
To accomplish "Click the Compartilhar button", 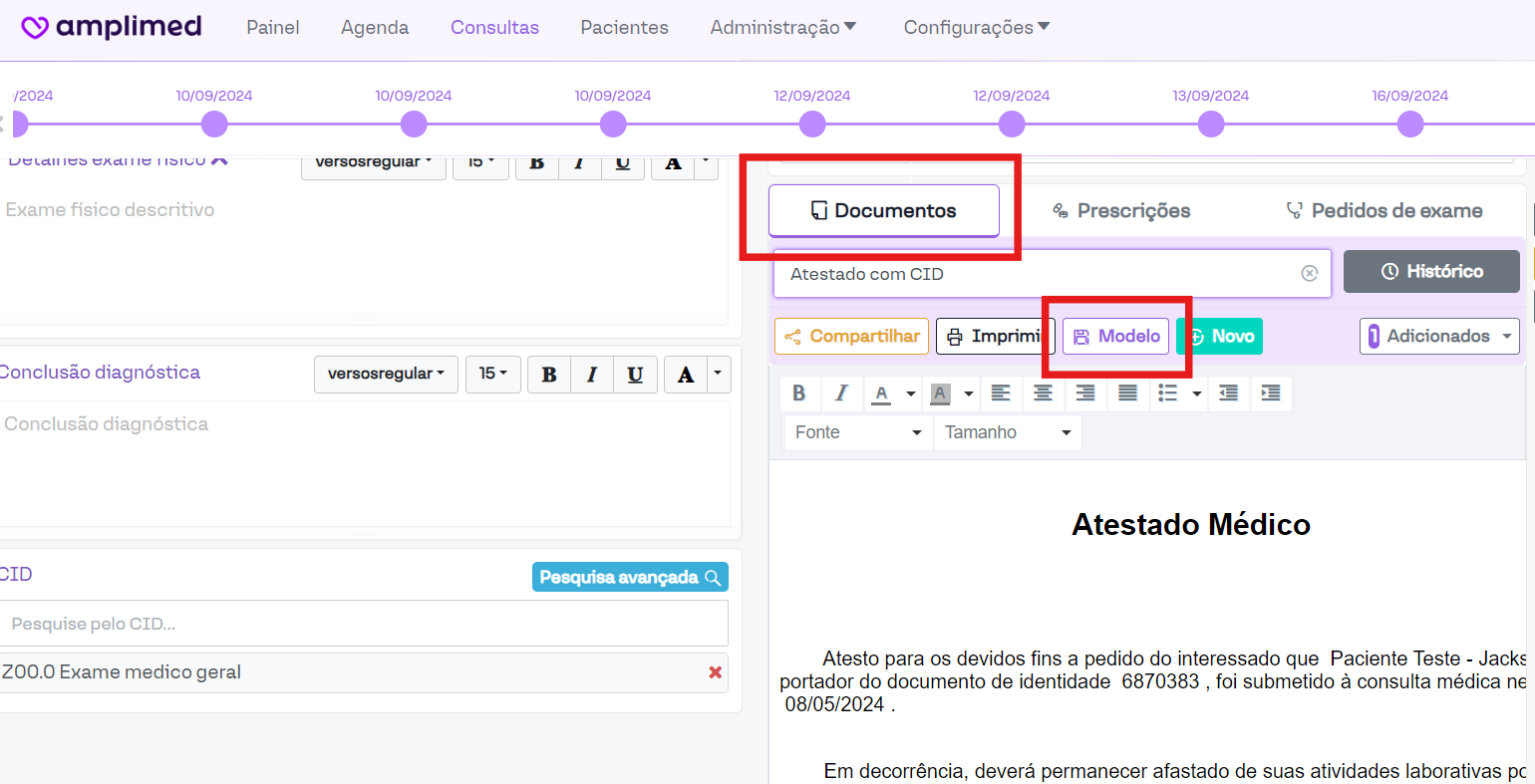I will [x=852, y=337].
